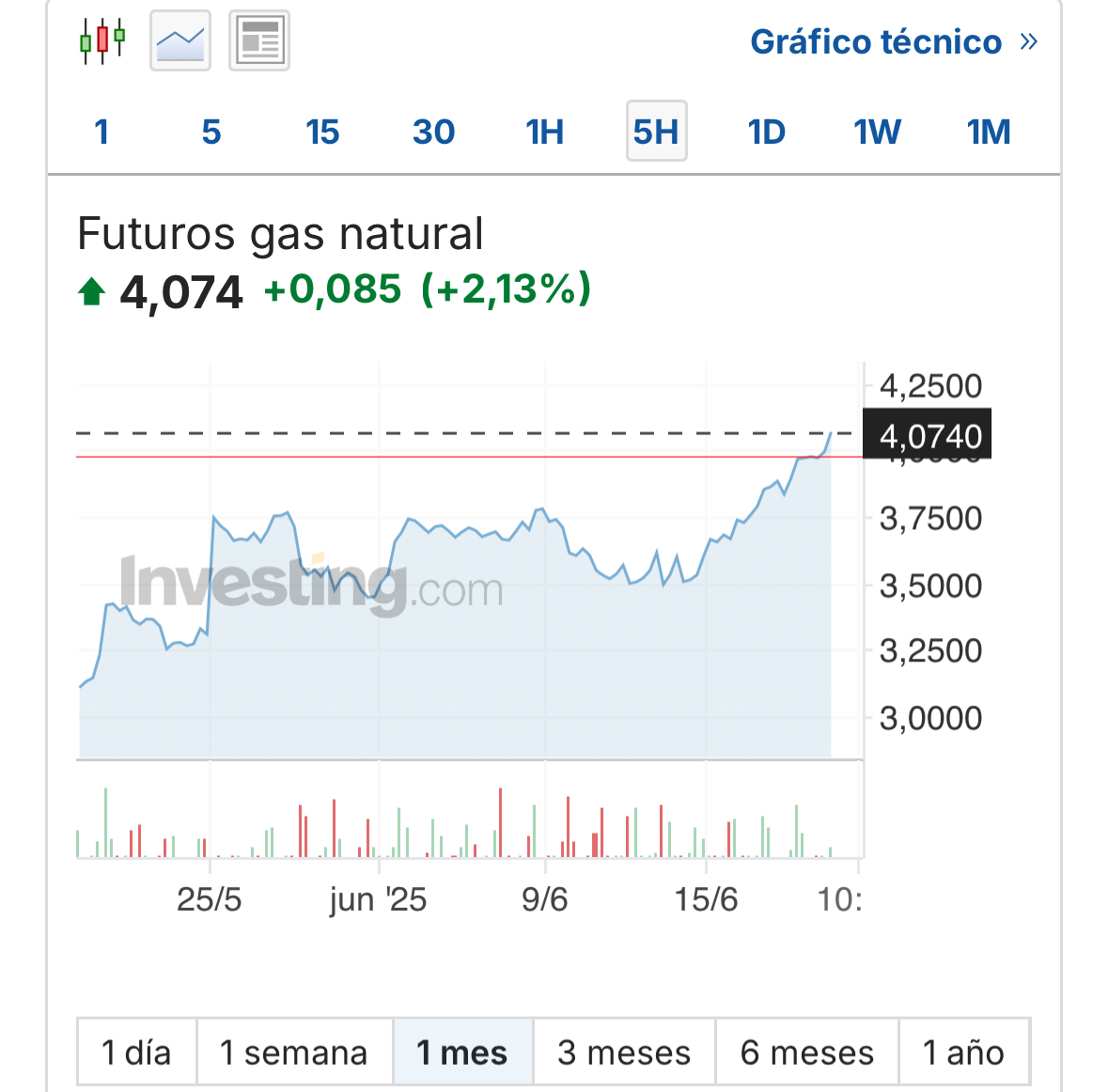Select the 1 minute interval

point(101,132)
